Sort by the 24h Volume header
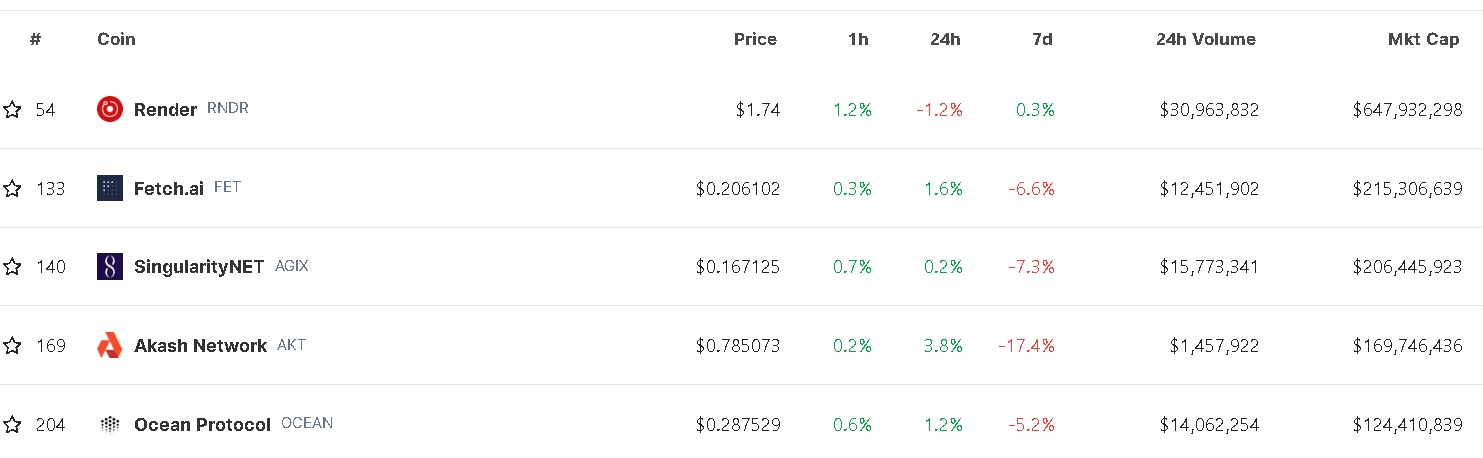Image resolution: width=1483 pixels, height=458 pixels. pos(1206,39)
